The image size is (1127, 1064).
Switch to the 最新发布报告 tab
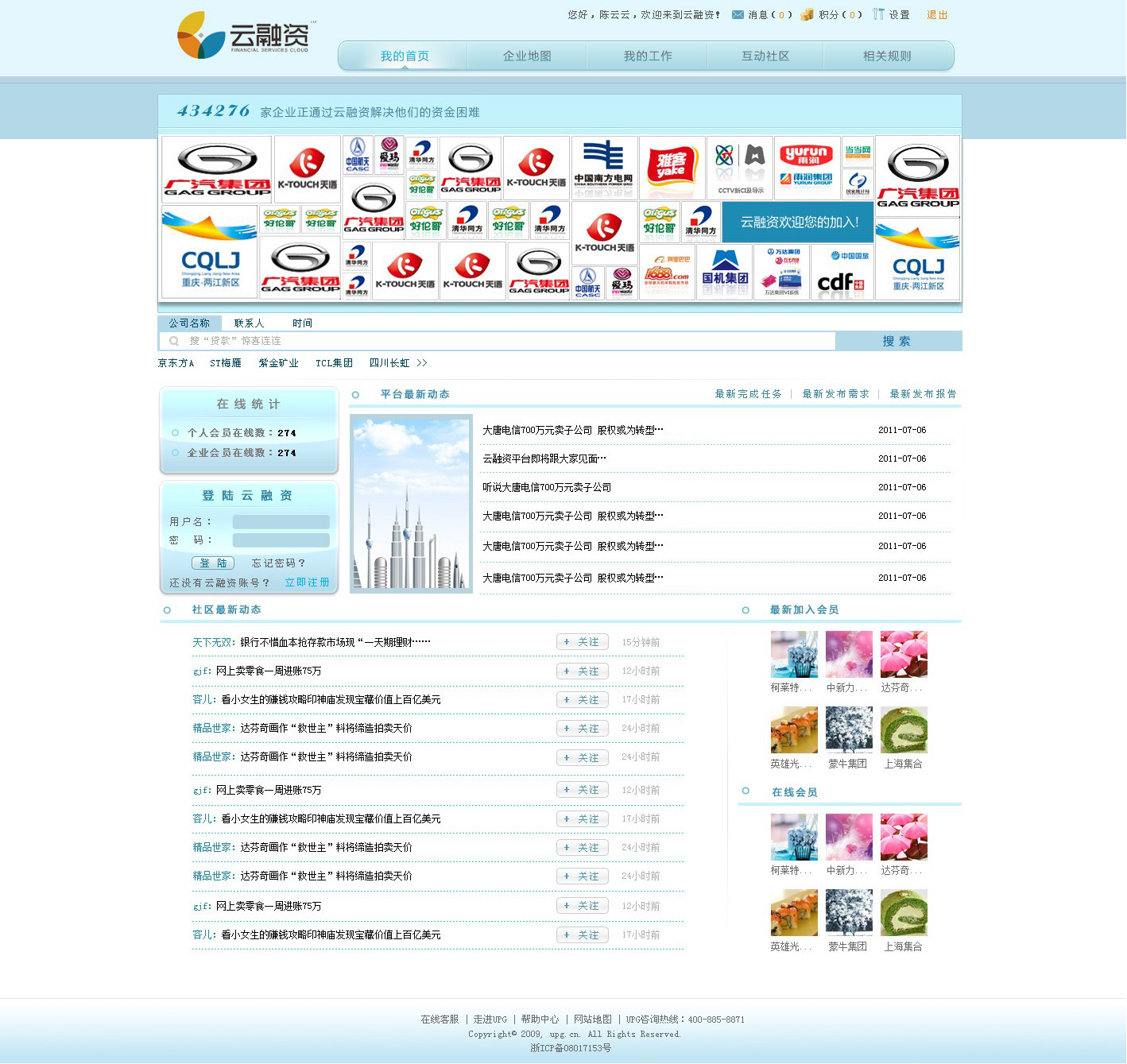[x=923, y=394]
